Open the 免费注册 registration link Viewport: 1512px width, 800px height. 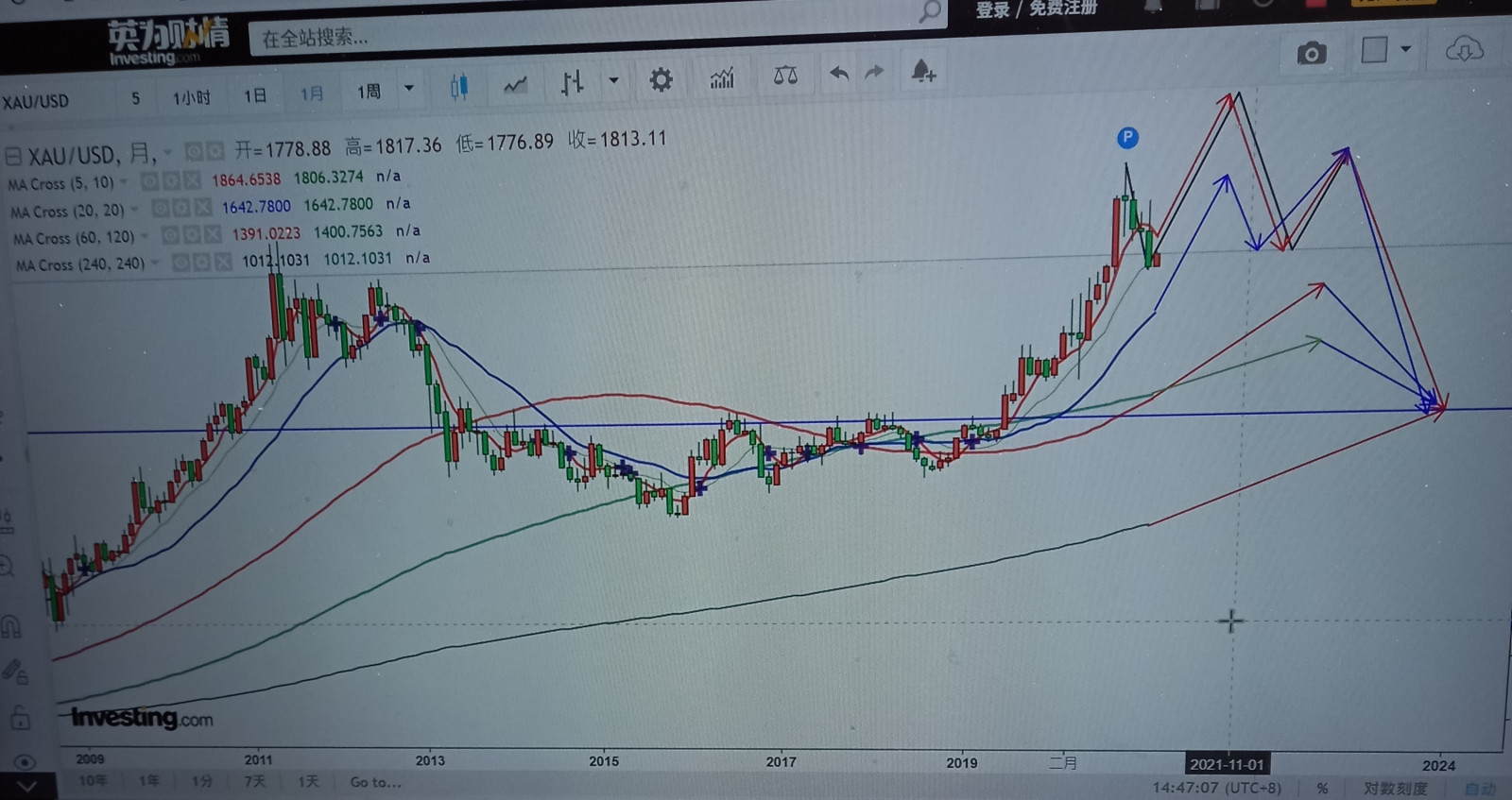tap(1063, 9)
